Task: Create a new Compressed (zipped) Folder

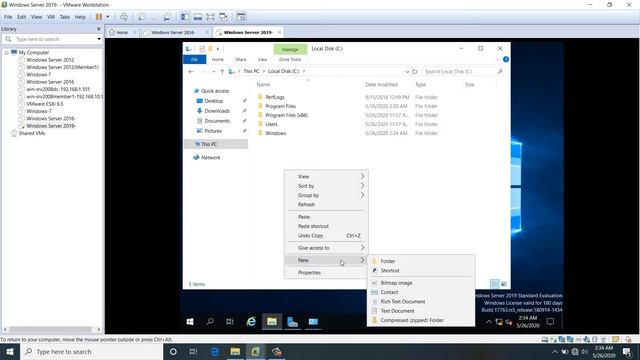Action: 421,320
